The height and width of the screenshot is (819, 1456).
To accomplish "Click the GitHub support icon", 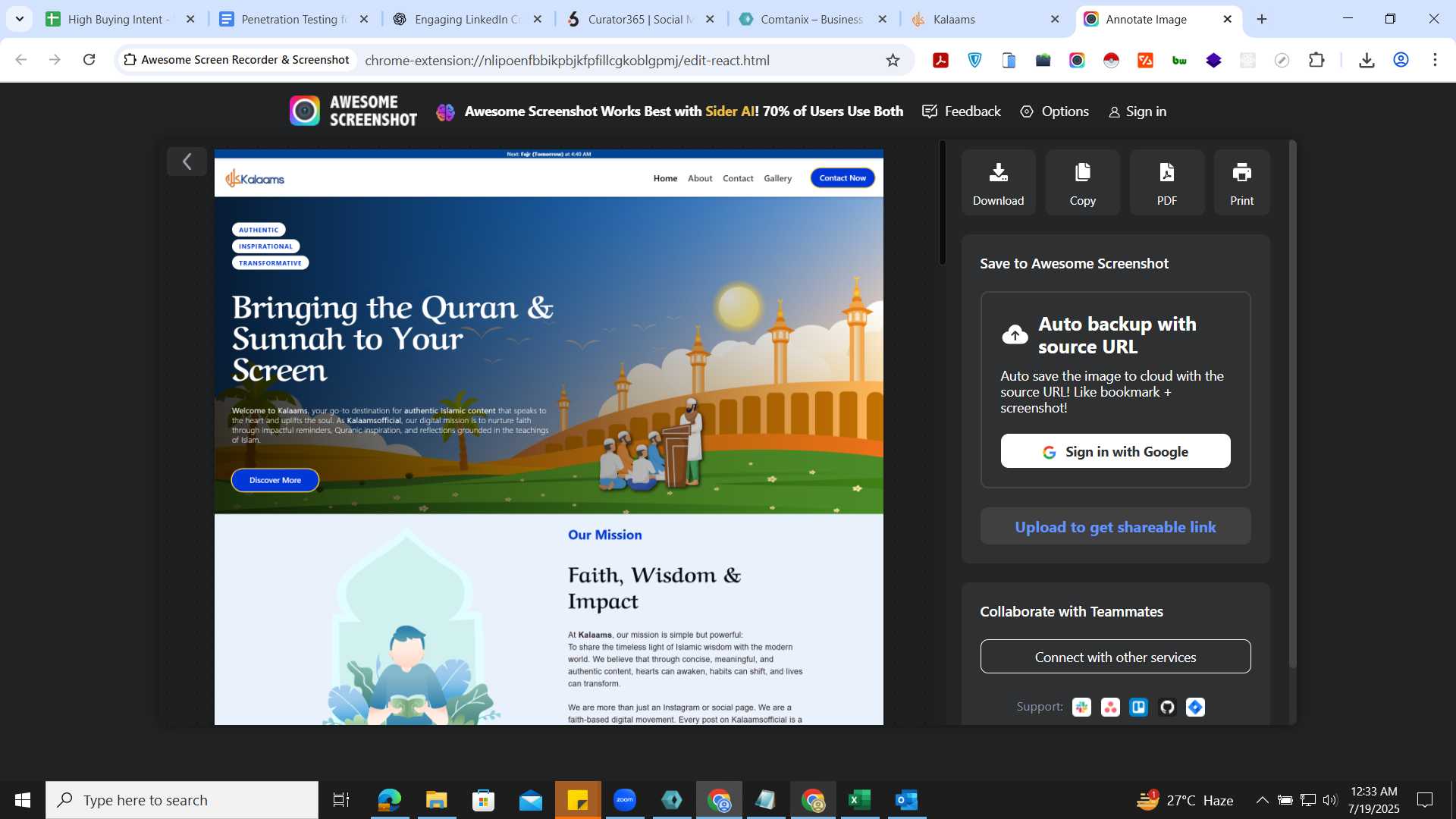I will pos(1167,708).
